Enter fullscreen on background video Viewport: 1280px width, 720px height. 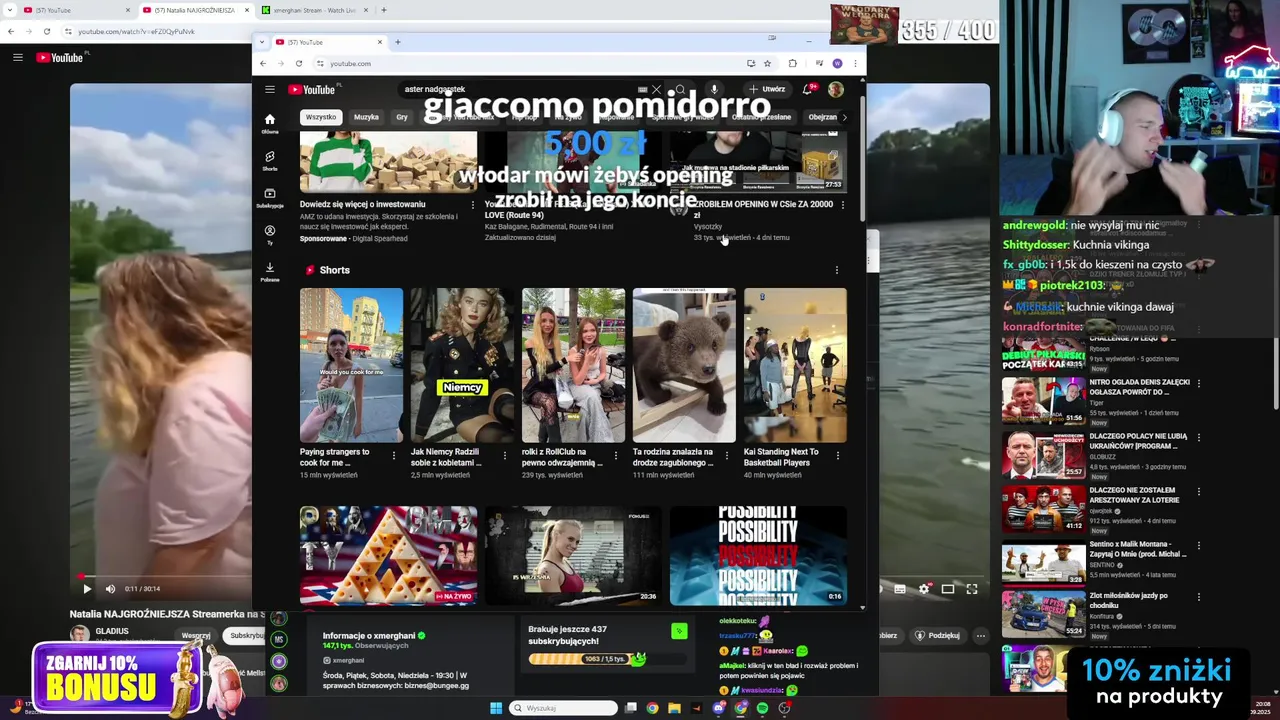coord(971,589)
